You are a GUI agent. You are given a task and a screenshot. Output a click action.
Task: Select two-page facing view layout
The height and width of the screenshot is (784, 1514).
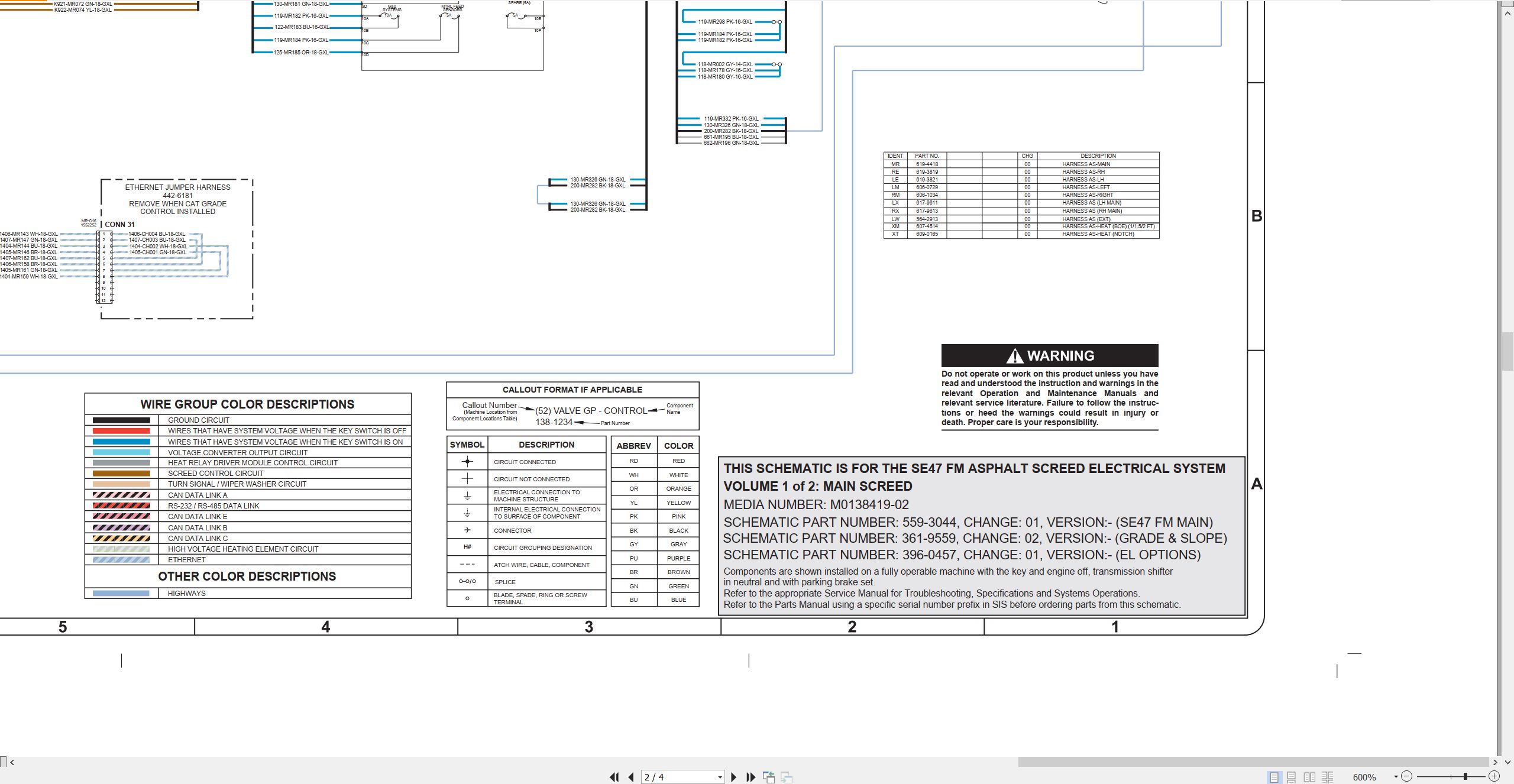pos(1310,777)
